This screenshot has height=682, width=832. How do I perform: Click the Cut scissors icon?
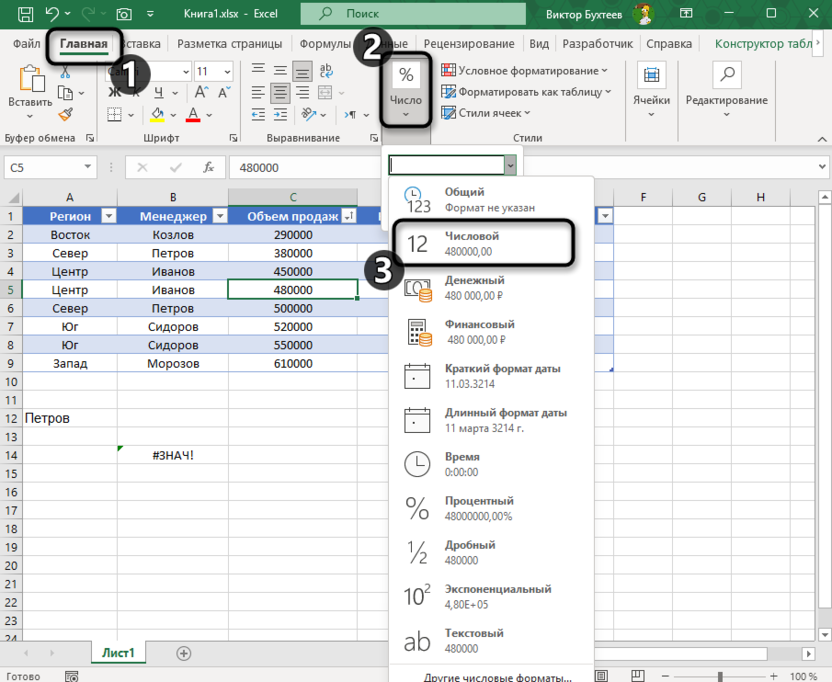pos(65,73)
